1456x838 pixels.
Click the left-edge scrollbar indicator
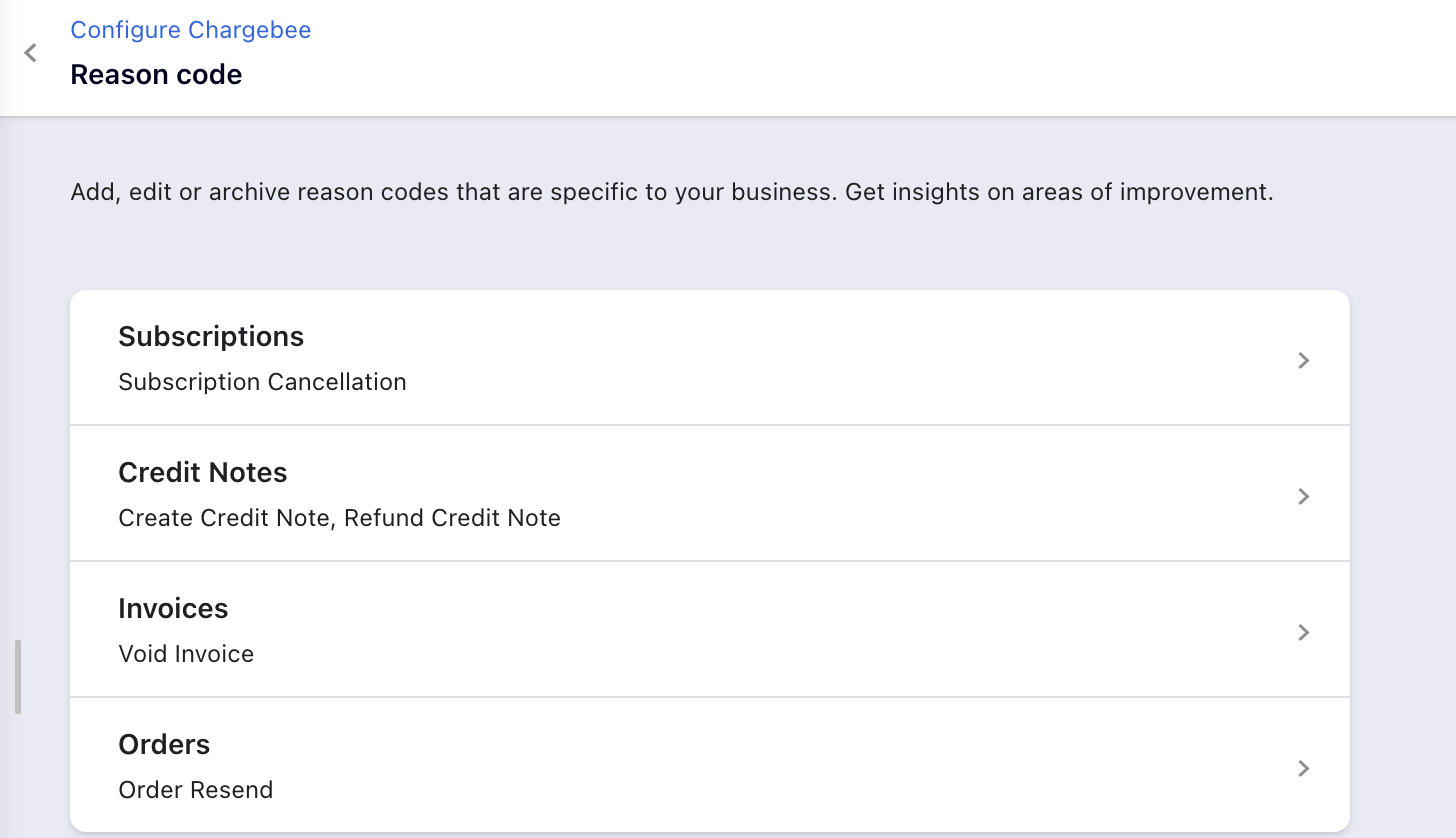[x=16, y=676]
